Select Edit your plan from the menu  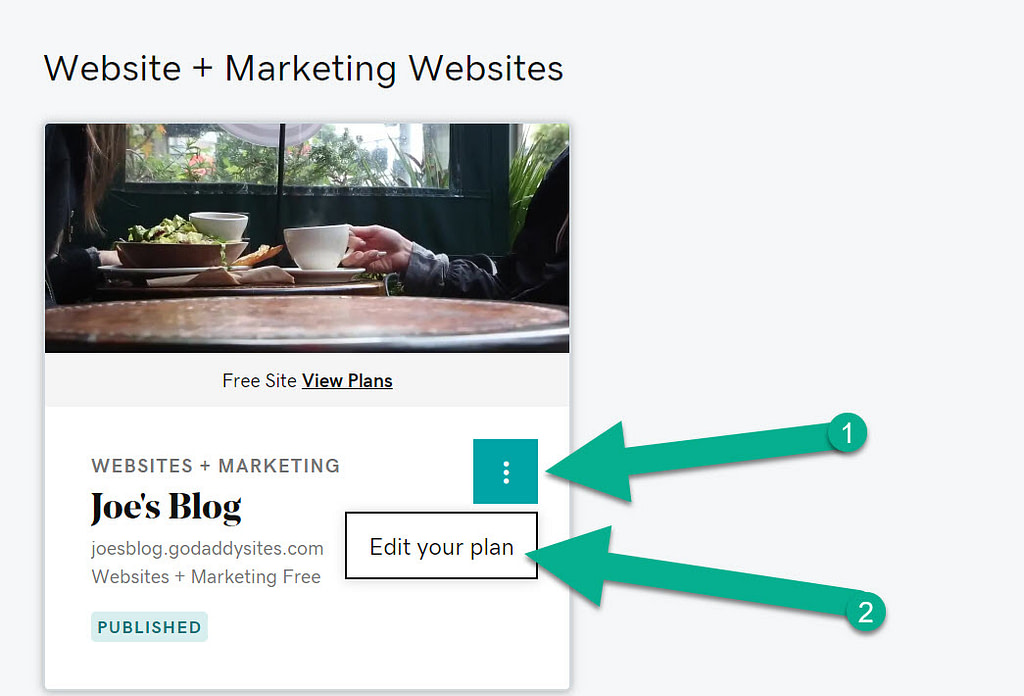point(441,546)
